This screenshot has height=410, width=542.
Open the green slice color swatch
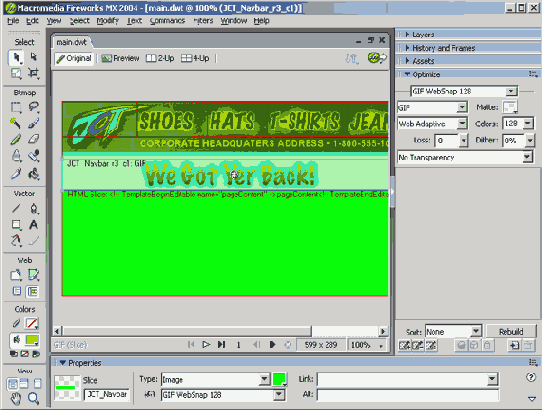(279, 379)
